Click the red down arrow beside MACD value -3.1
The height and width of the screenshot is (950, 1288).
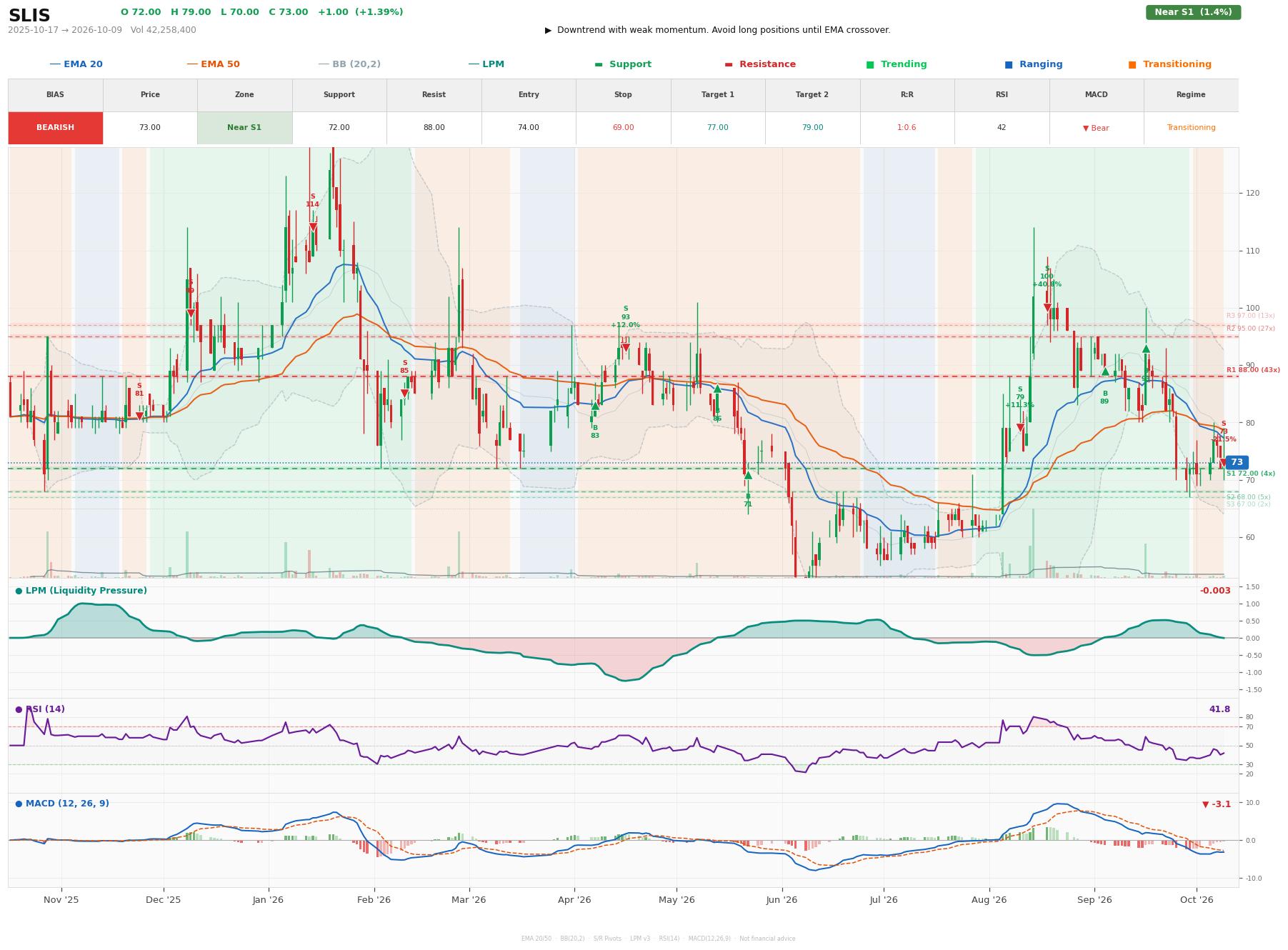(1206, 804)
